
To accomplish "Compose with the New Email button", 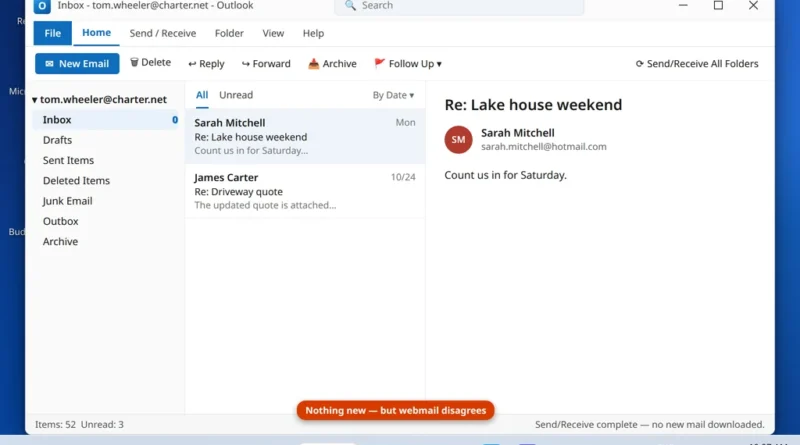I will [x=77, y=64].
